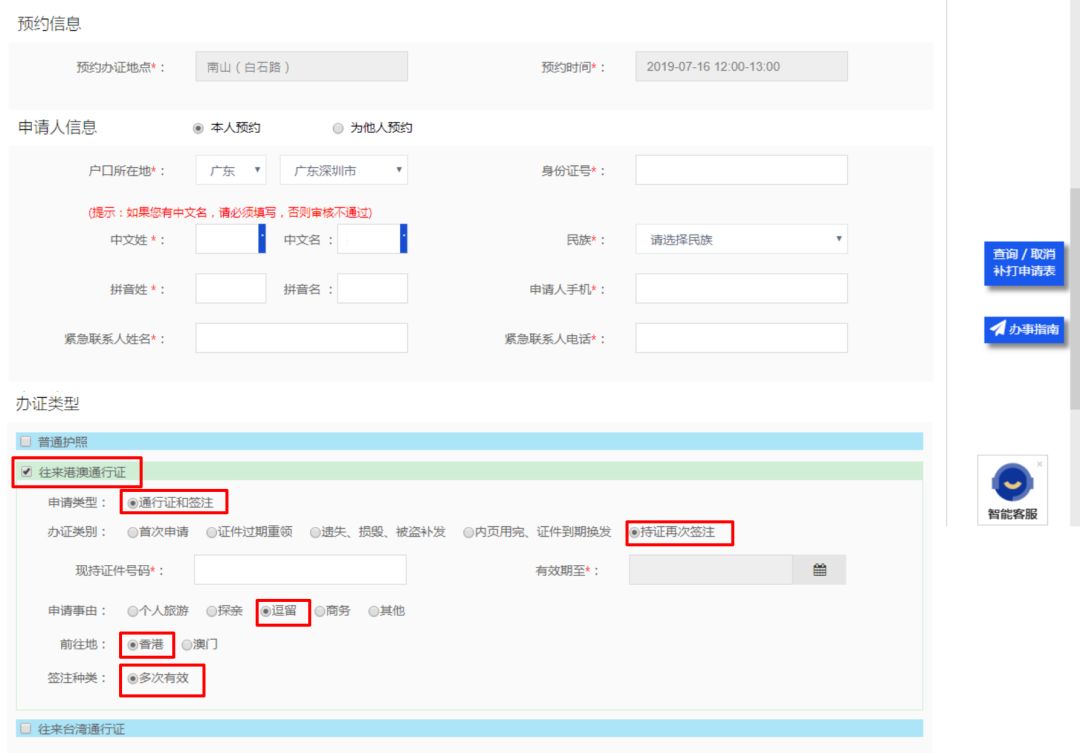
Task: Select 首次申请 radio option
Action: pyautogui.click(x=132, y=533)
